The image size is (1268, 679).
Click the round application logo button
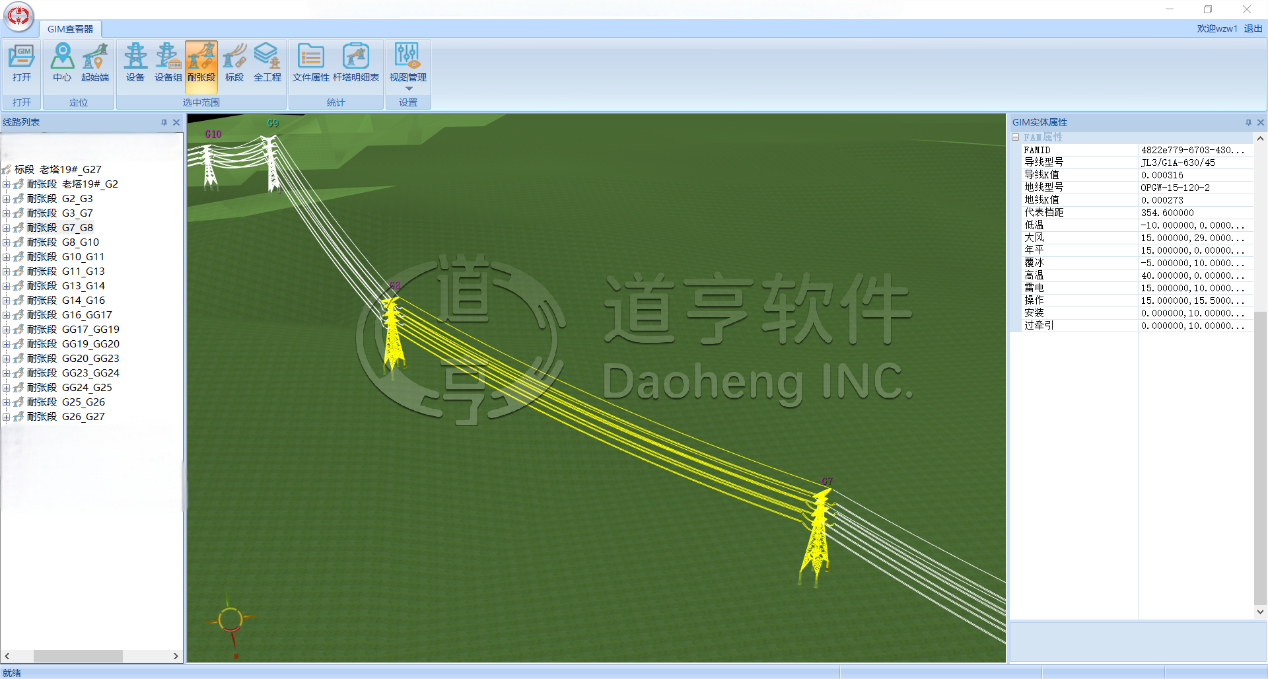(x=20, y=15)
